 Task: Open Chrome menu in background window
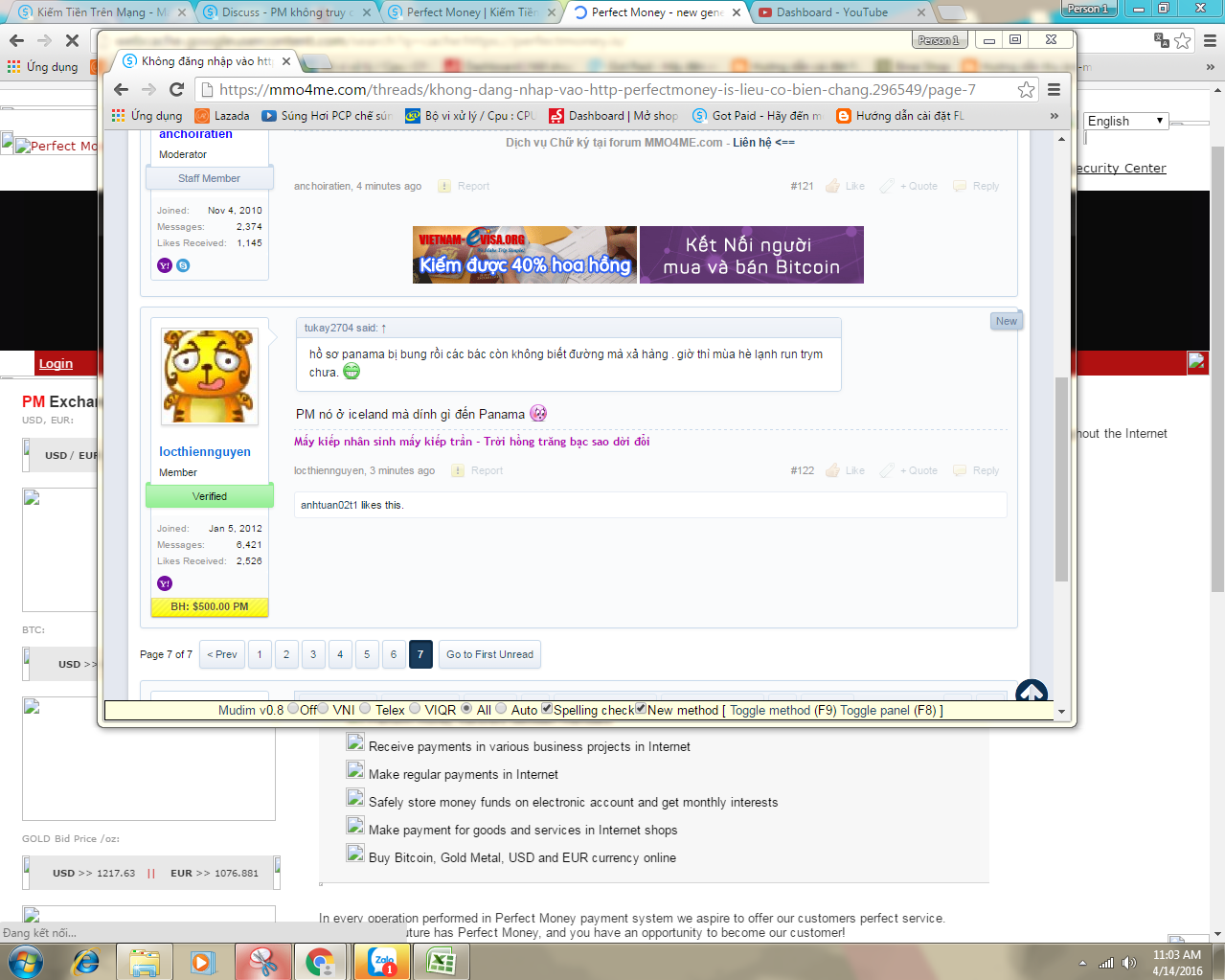click(1211, 40)
